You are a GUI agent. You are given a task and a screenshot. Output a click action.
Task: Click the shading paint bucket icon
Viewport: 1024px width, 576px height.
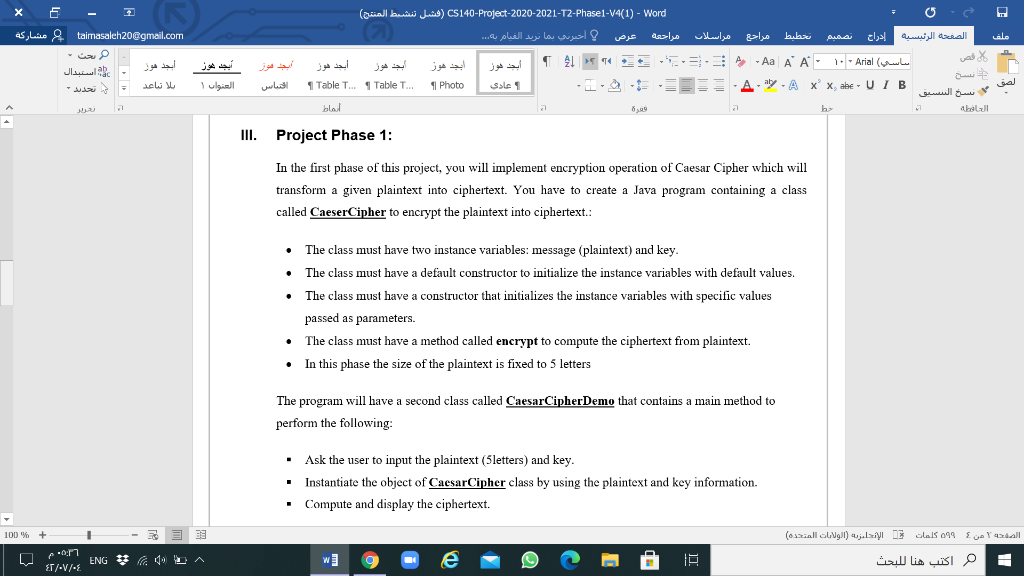[614, 86]
